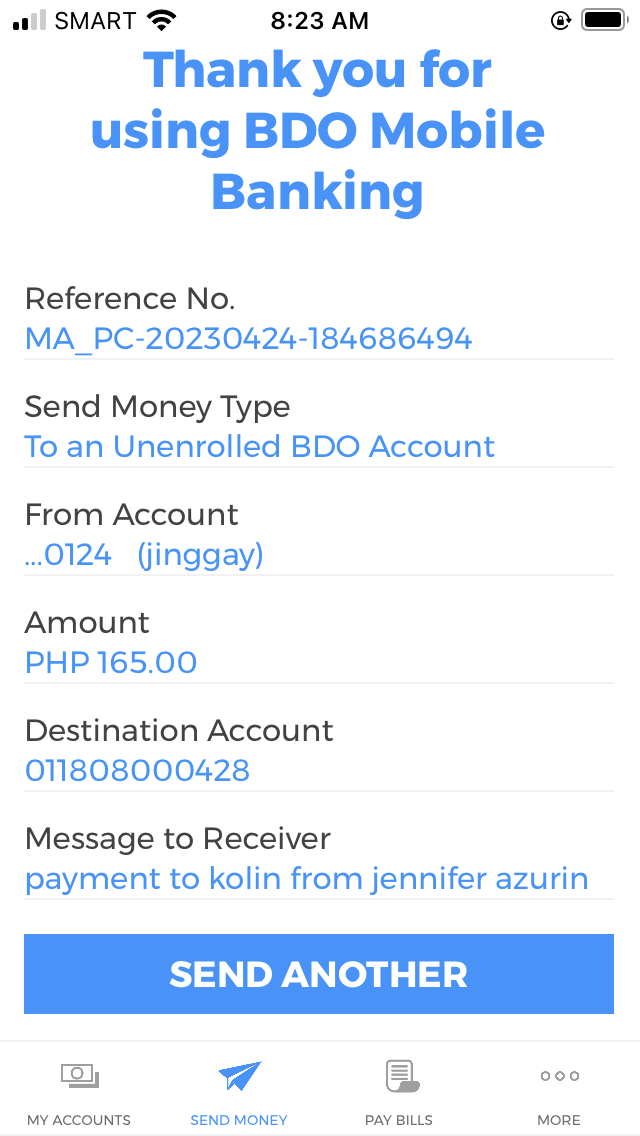
Task: Tap the Send Money paper plane icon
Action: click(x=239, y=1076)
